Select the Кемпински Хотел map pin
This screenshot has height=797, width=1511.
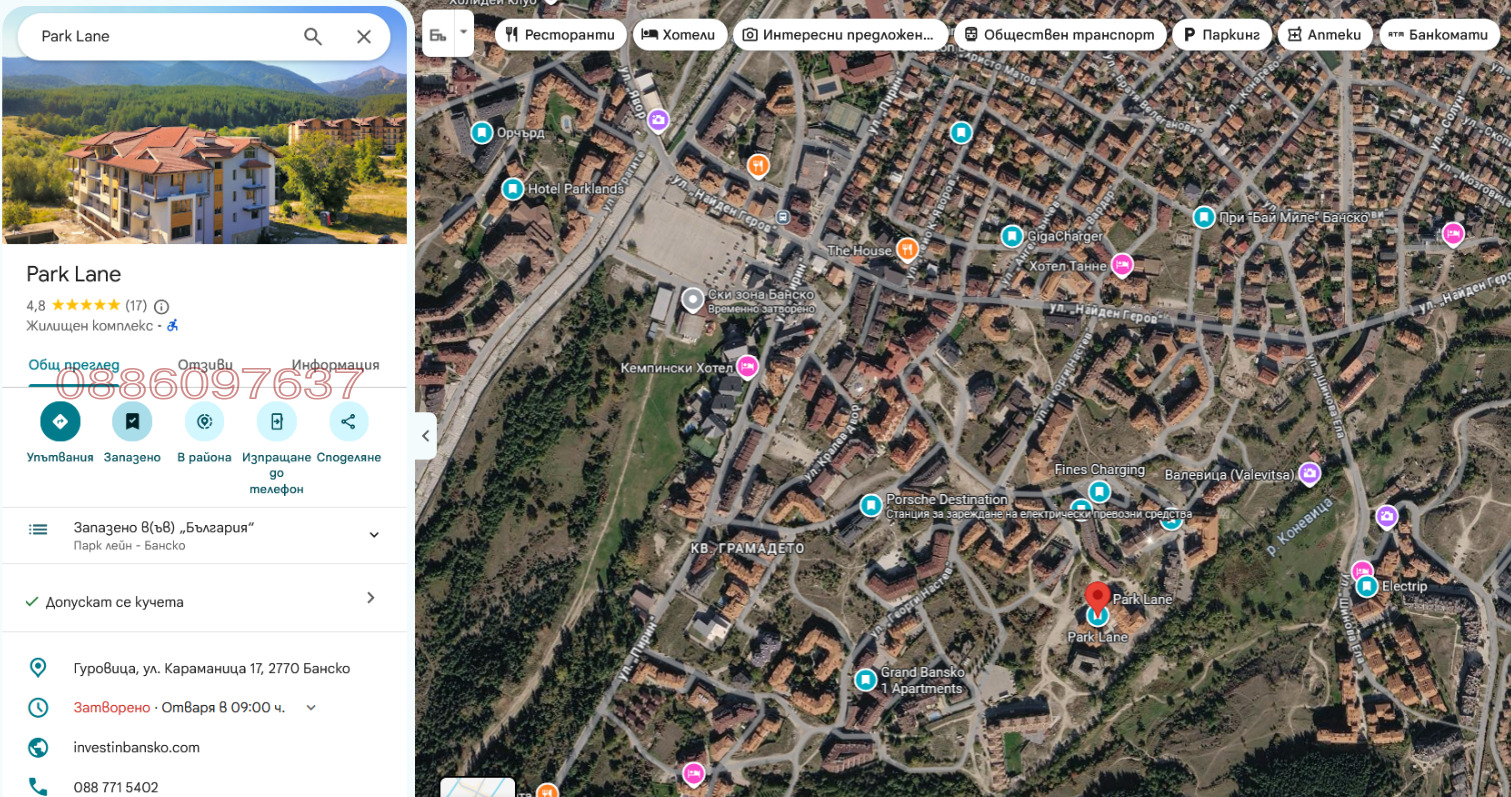(747, 367)
